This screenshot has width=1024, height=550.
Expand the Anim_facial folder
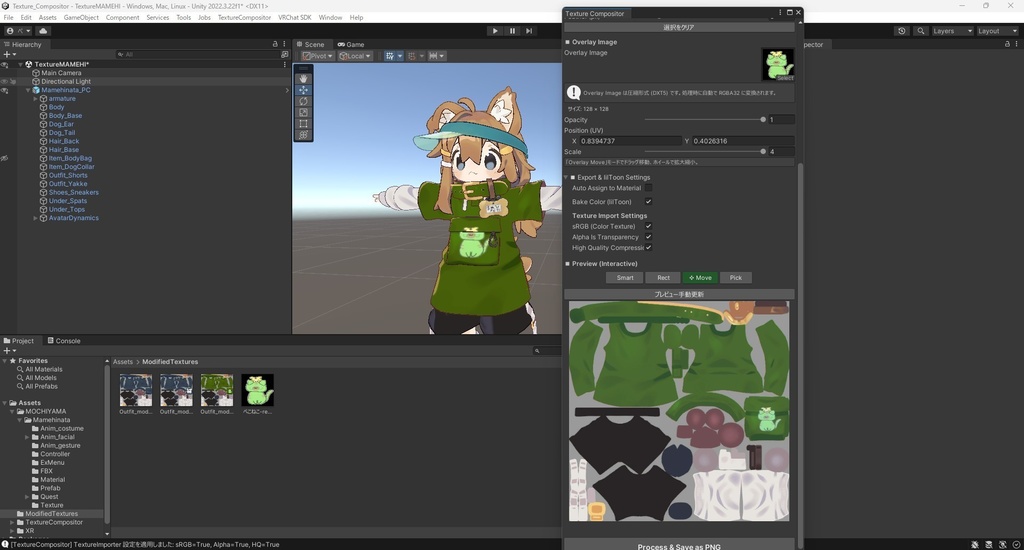tap(27, 437)
